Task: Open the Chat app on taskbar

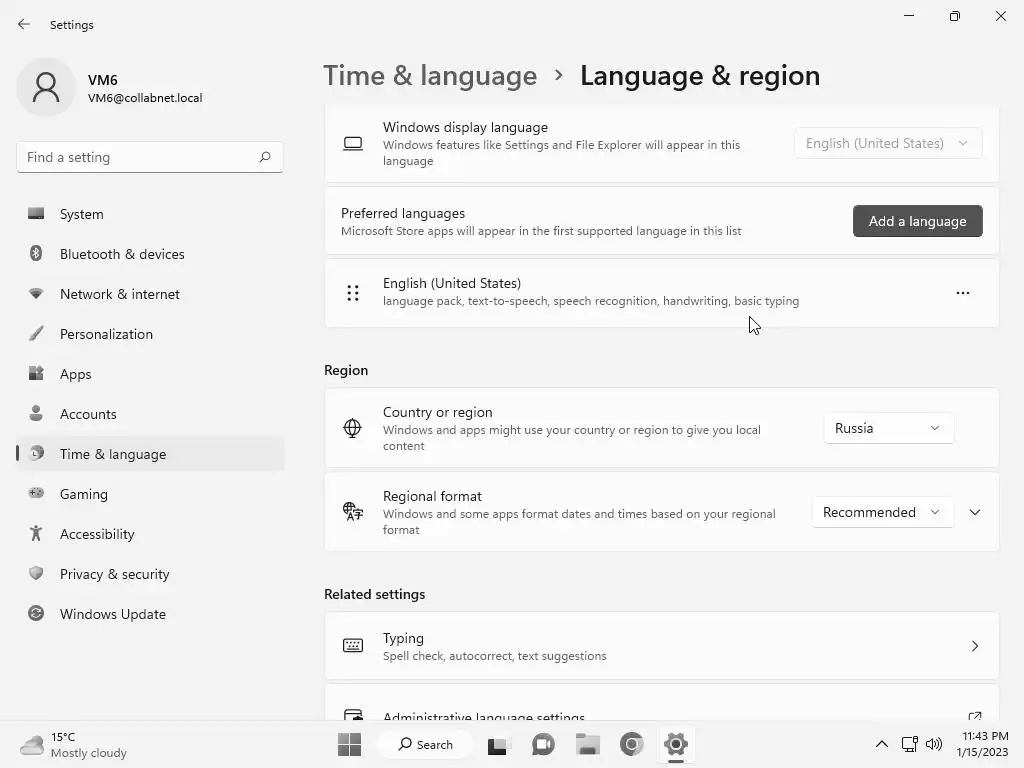Action: pyautogui.click(x=543, y=744)
